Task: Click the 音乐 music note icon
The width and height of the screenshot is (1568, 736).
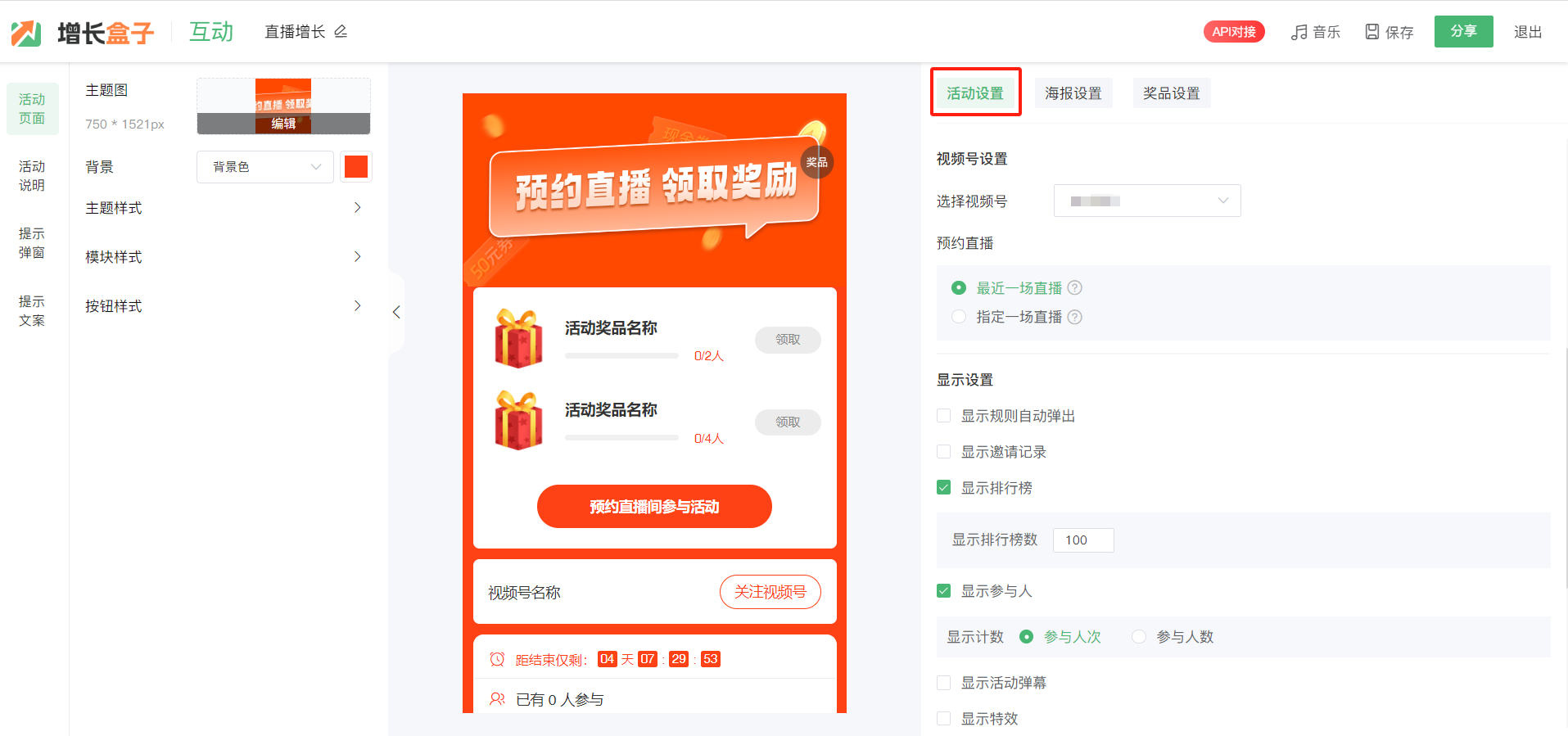Action: tap(1299, 32)
